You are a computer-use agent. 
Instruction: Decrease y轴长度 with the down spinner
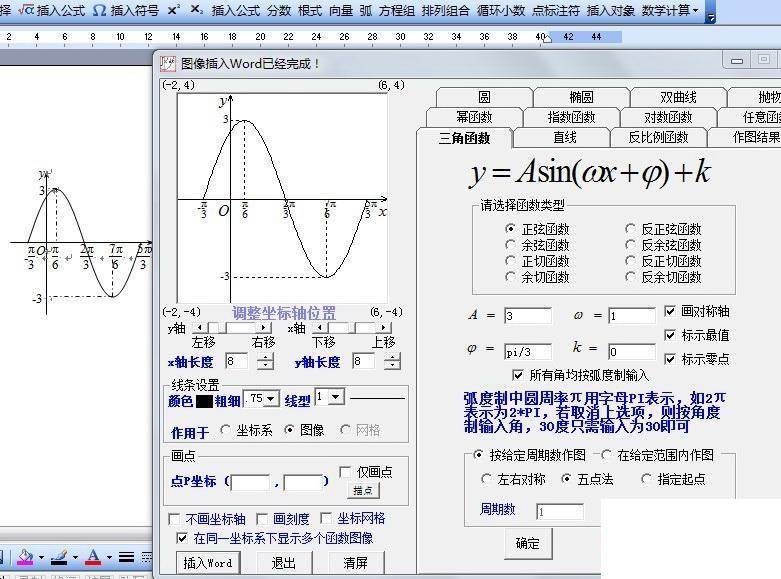click(x=392, y=365)
